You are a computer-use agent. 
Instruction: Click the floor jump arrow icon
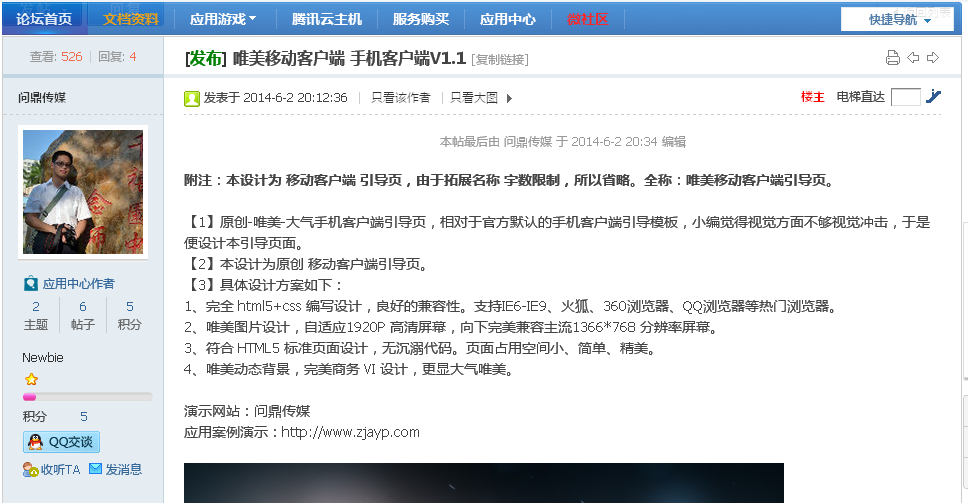(x=933, y=96)
